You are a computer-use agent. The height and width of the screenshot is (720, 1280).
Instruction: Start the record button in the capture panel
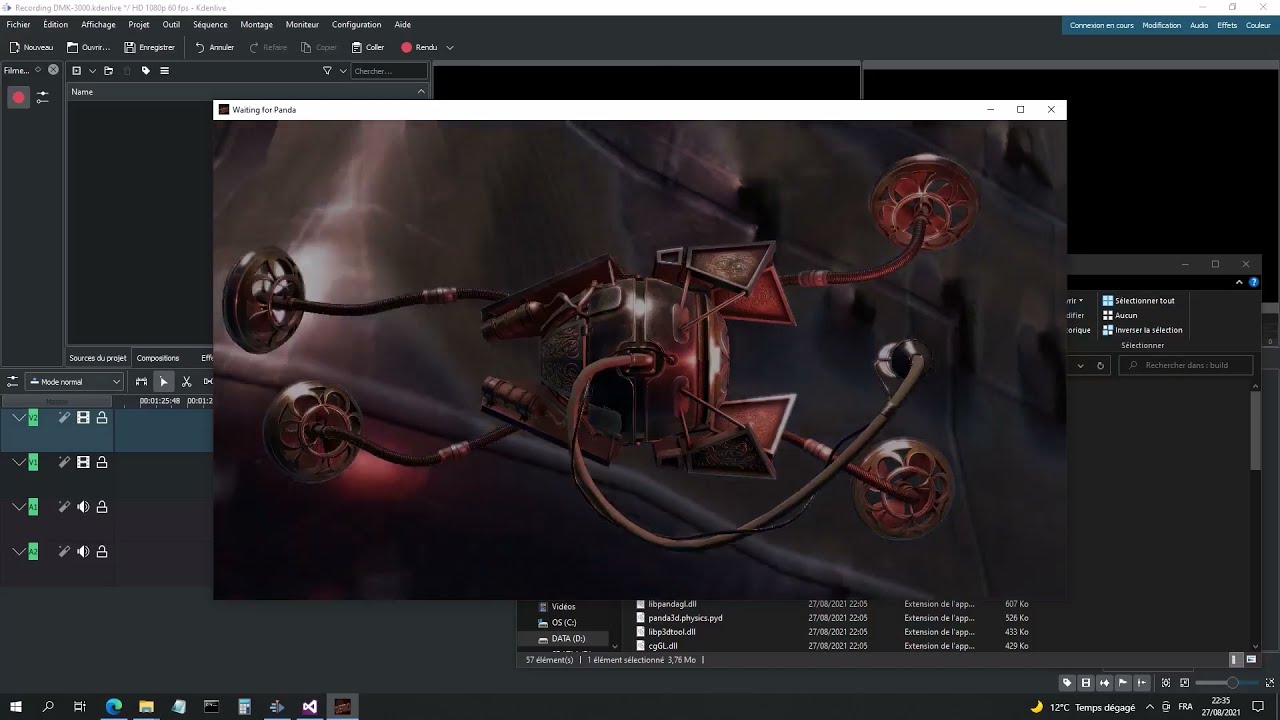[x=18, y=97]
